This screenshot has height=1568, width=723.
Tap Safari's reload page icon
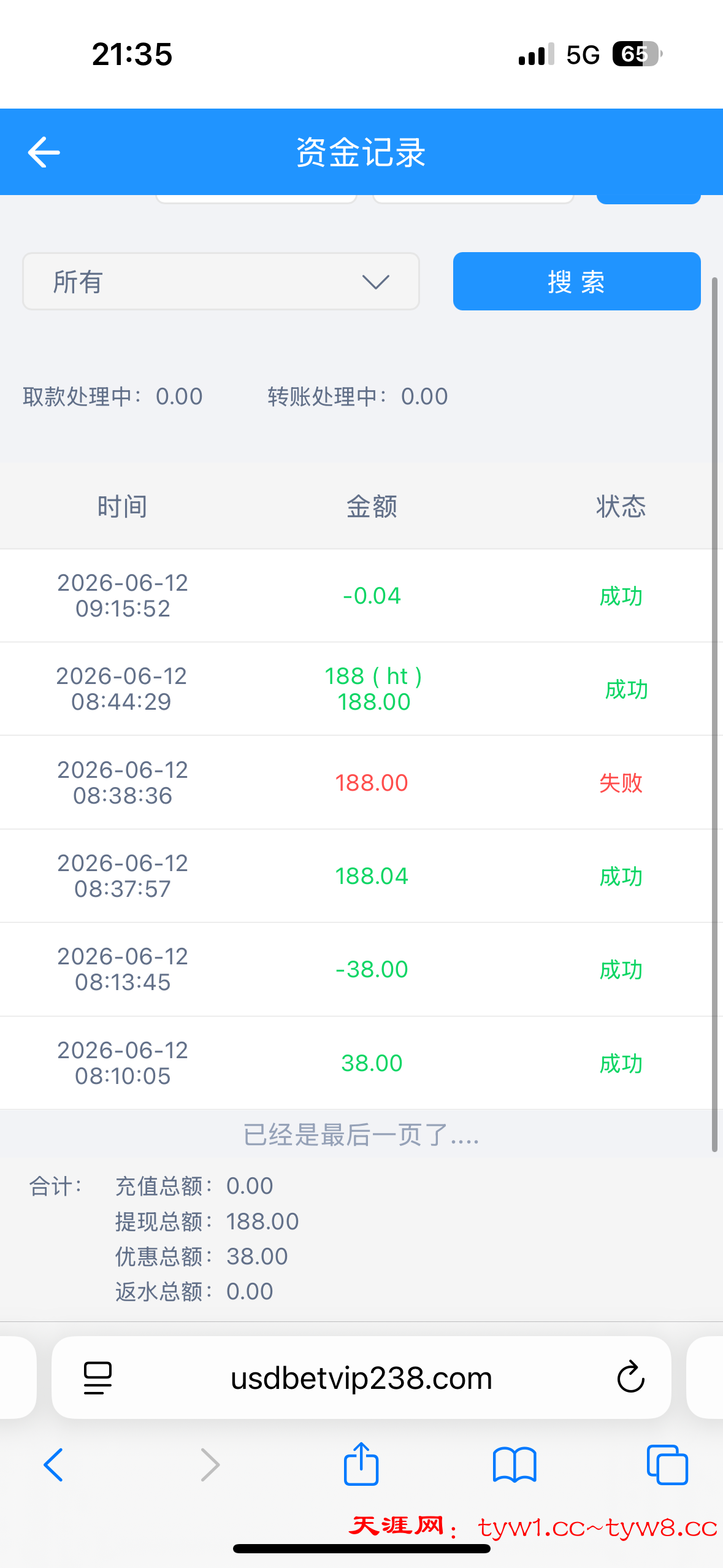(x=630, y=1377)
